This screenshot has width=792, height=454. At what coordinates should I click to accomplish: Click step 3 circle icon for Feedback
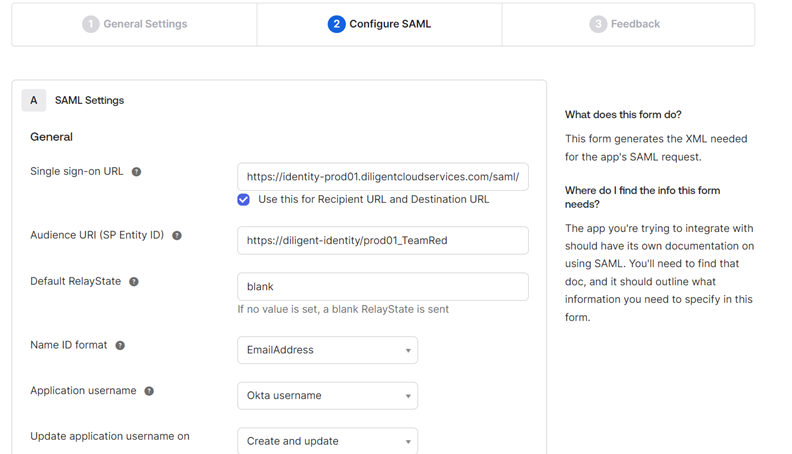click(x=598, y=24)
